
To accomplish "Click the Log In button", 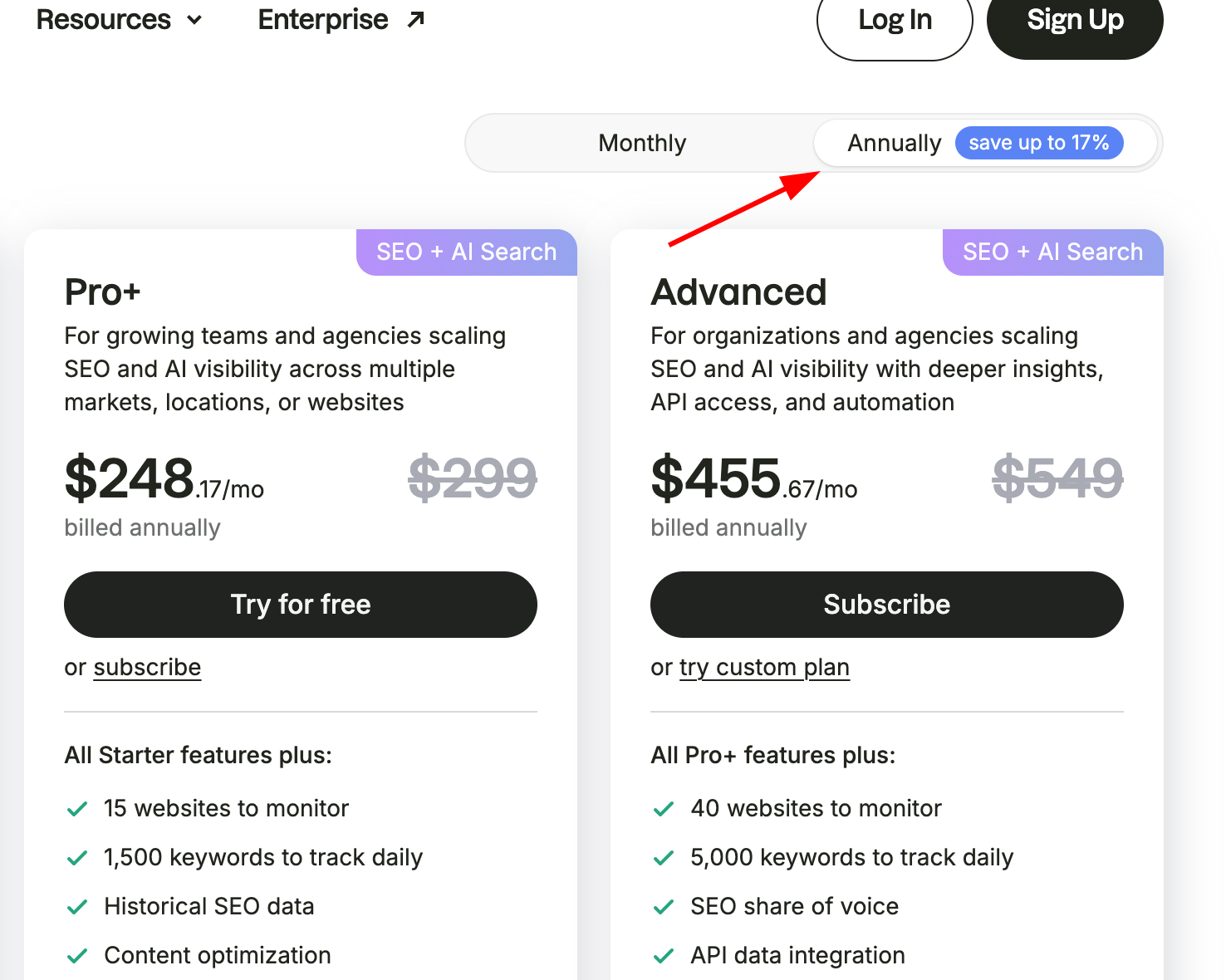I will 895,22.
